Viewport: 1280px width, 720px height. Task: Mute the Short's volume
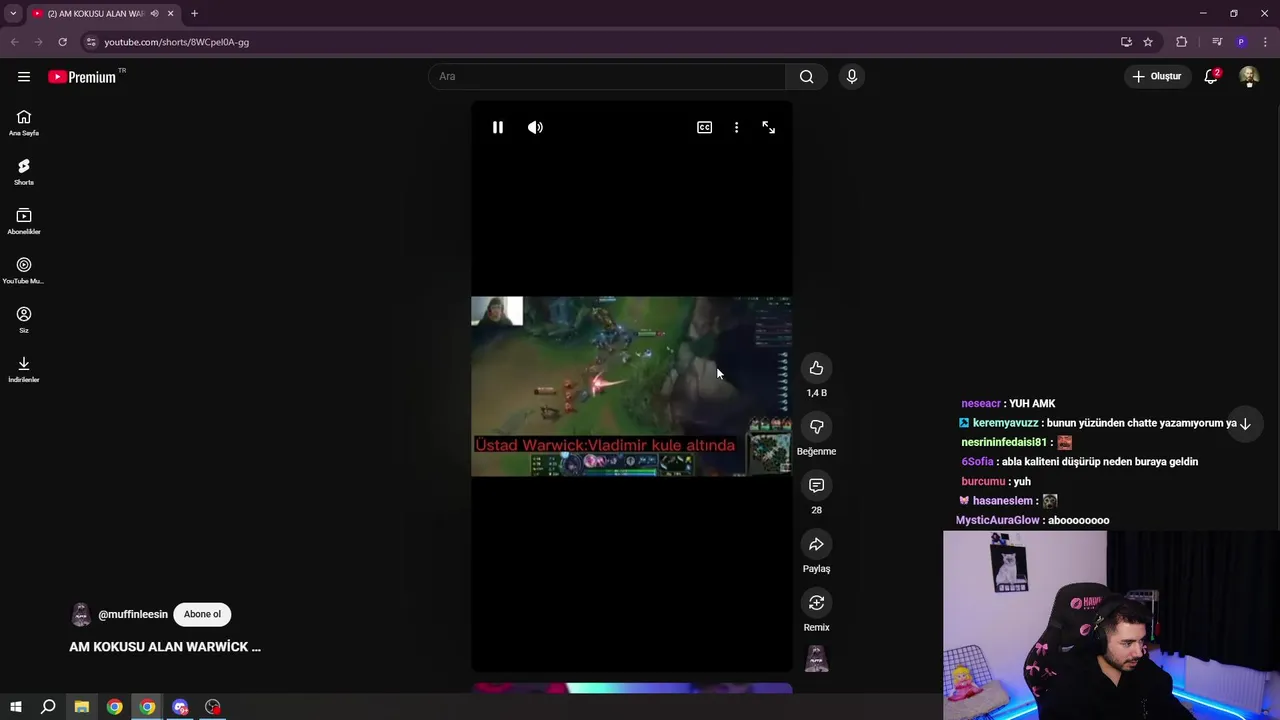[535, 127]
